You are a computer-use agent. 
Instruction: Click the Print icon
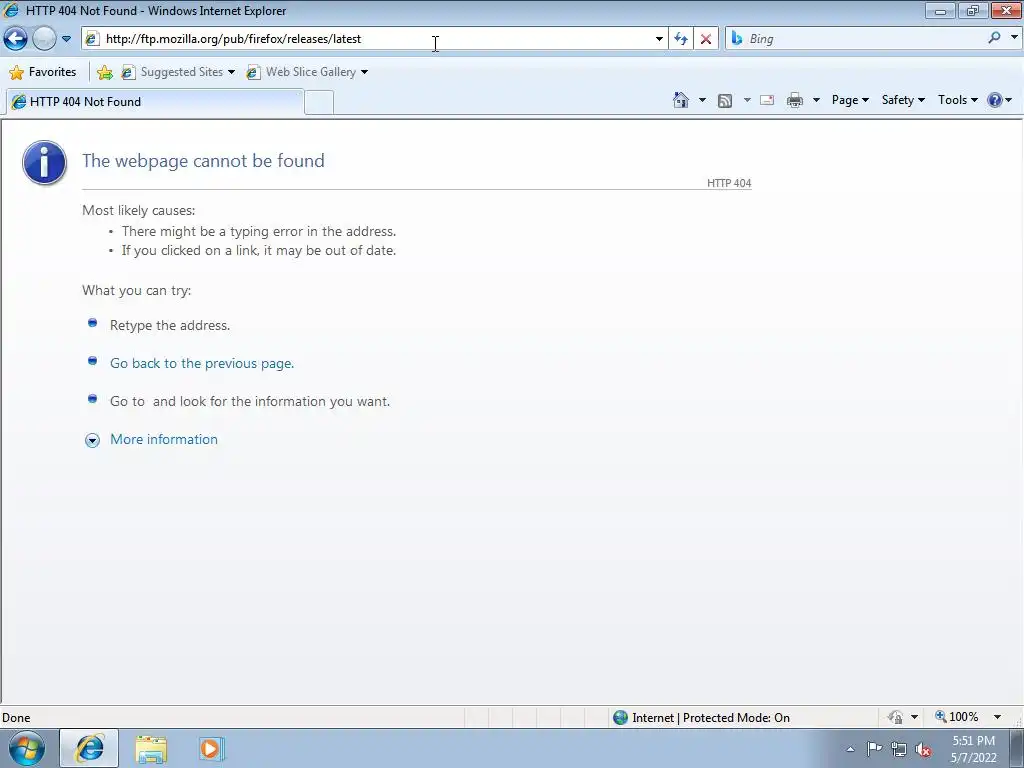point(795,101)
